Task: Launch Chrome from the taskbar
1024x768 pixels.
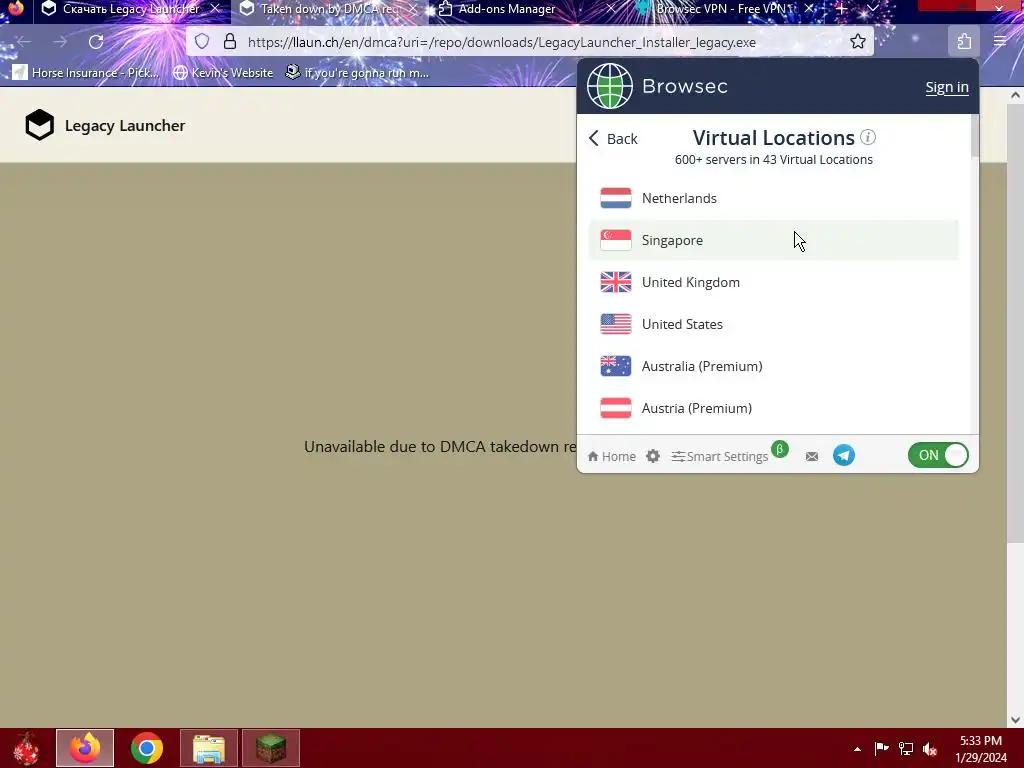Action: coord(147,748)
